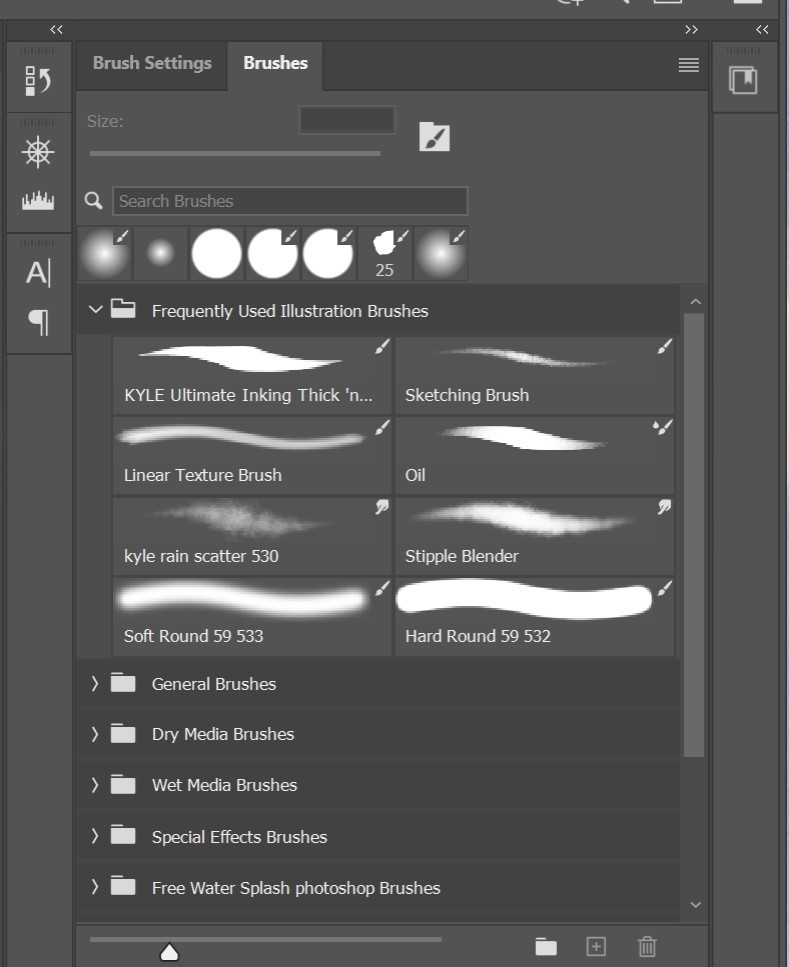Click scrollbar down arrow in brush list

point(696,905)
